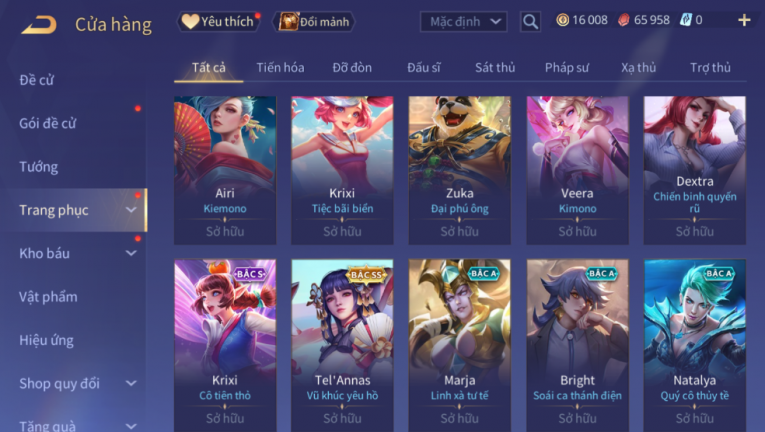Tap the gold back arrow icon
Viewport: 765px width, 432px height.
click(39, 24)
